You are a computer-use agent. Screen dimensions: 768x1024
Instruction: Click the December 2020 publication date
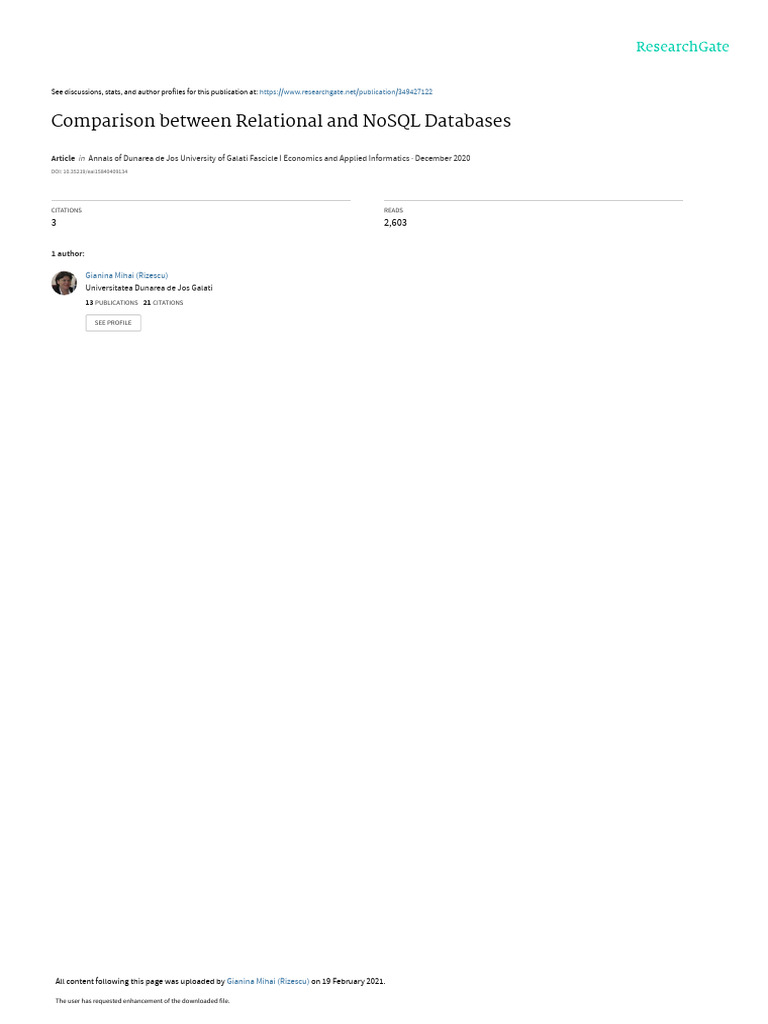[x=442, y=158]
